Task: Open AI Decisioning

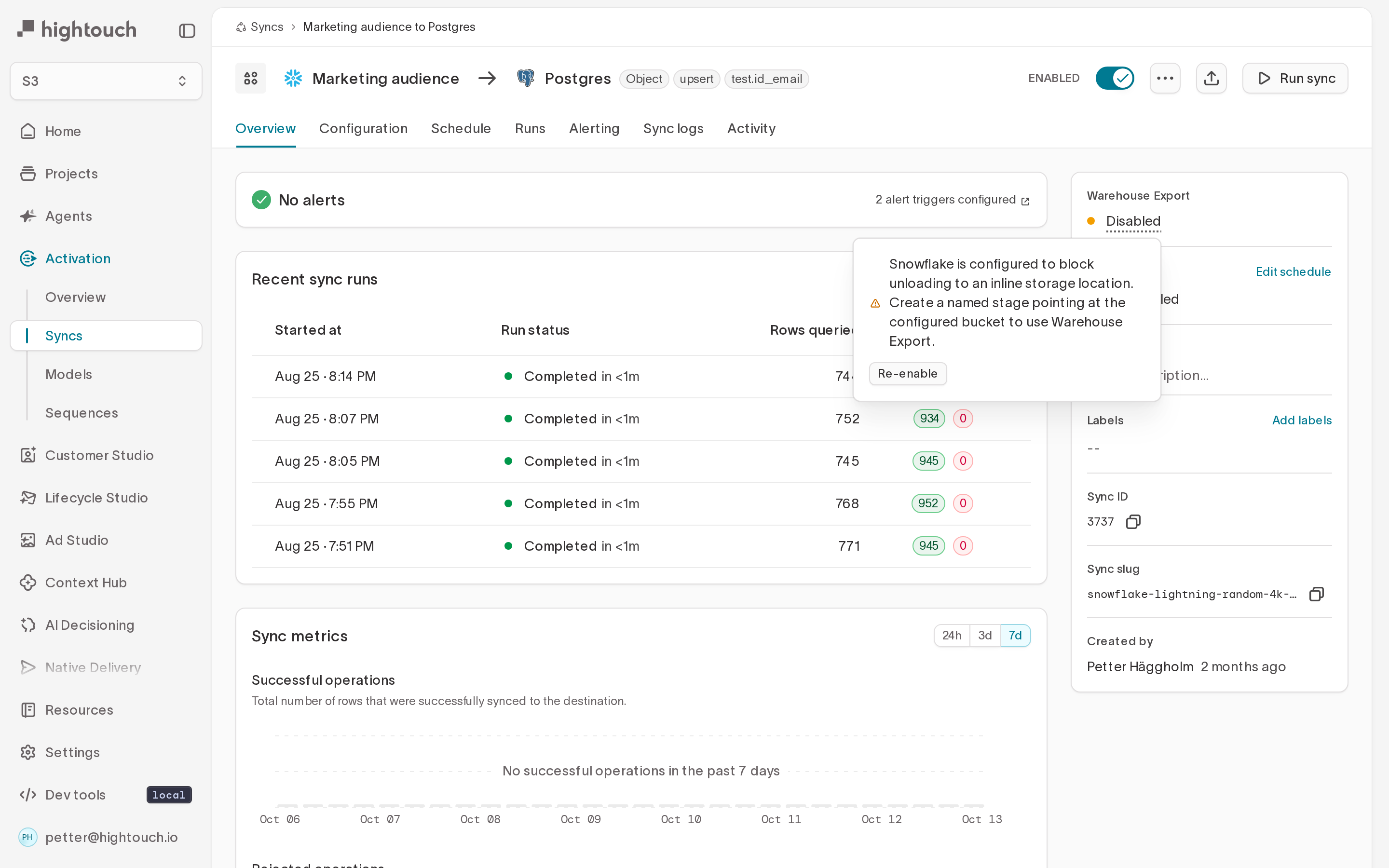Action: tap(89, 626)
